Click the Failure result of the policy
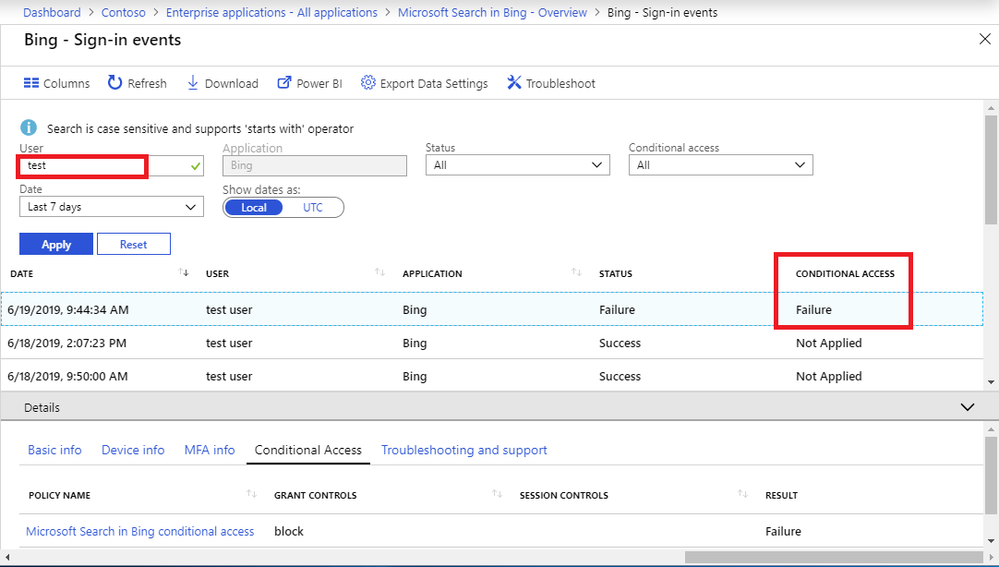The width and height of the screenshot is (999, 567). tap(783, 531)
